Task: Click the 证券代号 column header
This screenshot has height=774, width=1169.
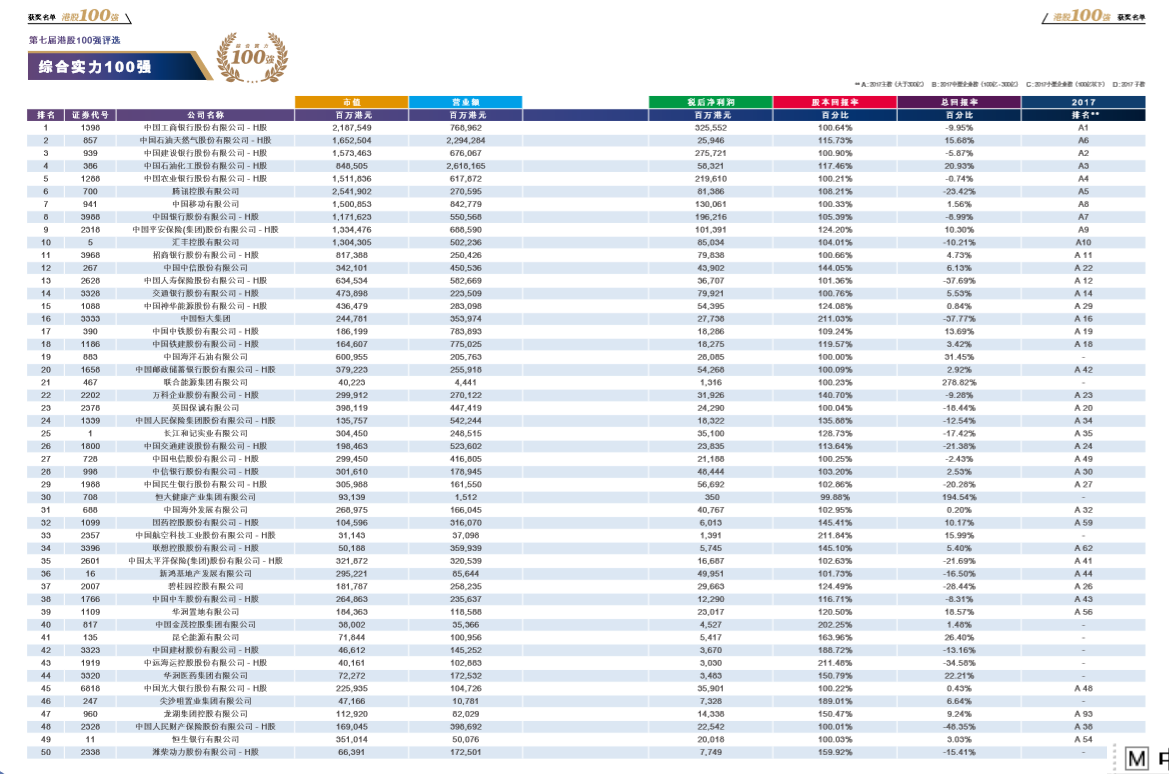Action: (91, 115)
